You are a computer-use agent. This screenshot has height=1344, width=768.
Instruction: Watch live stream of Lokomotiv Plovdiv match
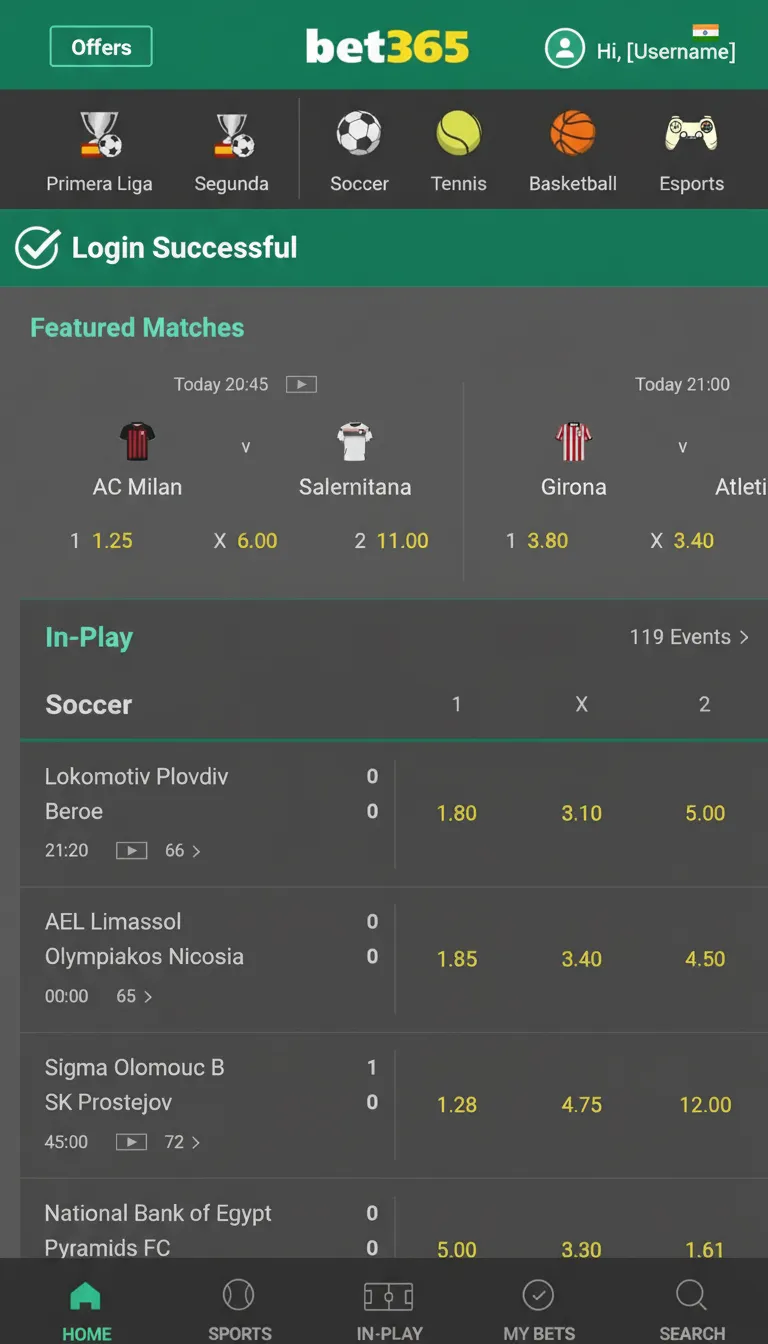pos(132,851)
